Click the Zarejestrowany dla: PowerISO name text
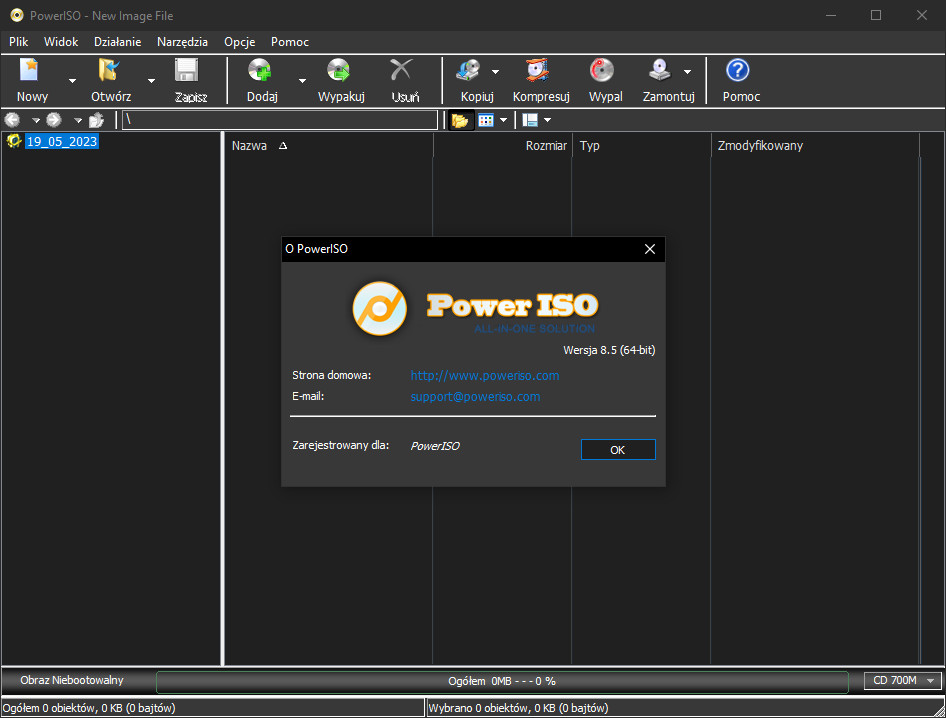This screenshot has height=718, width=946. point(435,446)
